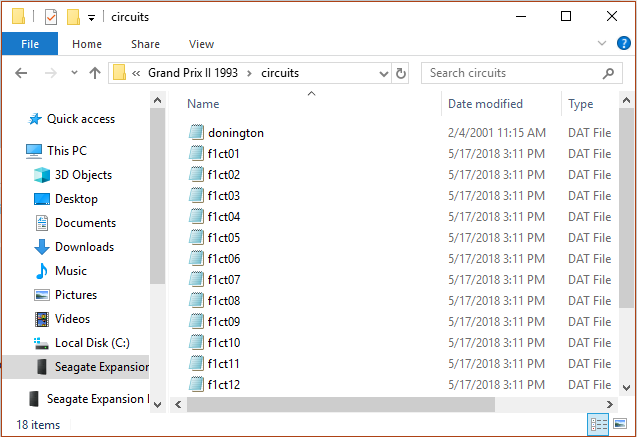Sort files by the Name column header
The image size is (637, 437).
tap(203, 104)
